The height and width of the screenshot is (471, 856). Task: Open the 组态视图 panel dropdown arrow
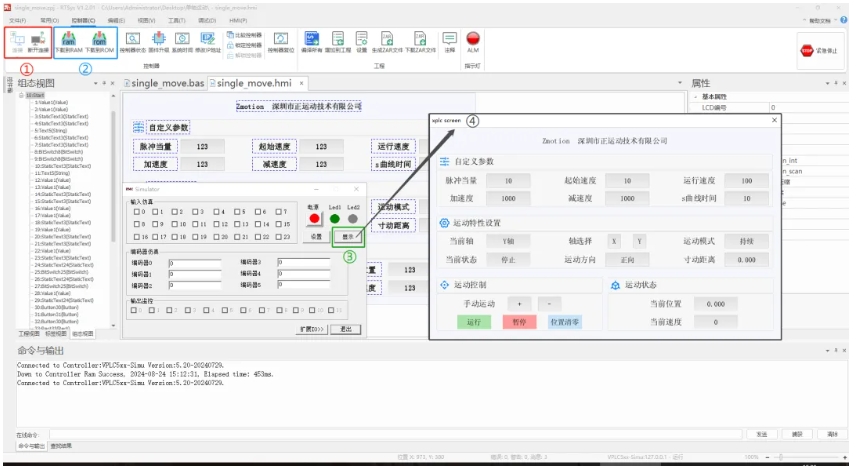pyautogui.click(x=96, y=84)
